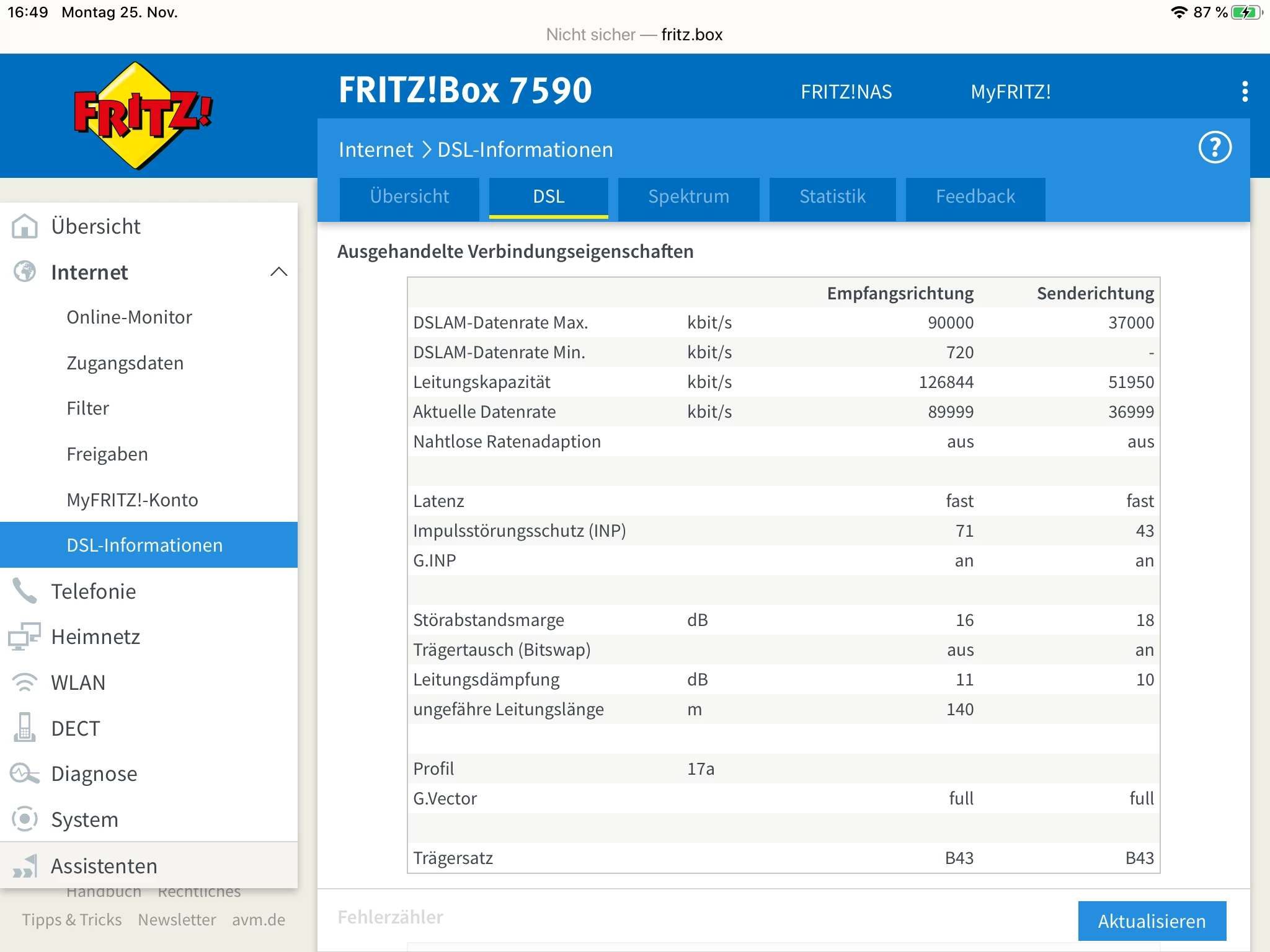Select Online-Monitor in the sidebar
This screenshot has height=952, width=1270.
tap(129, 317)
